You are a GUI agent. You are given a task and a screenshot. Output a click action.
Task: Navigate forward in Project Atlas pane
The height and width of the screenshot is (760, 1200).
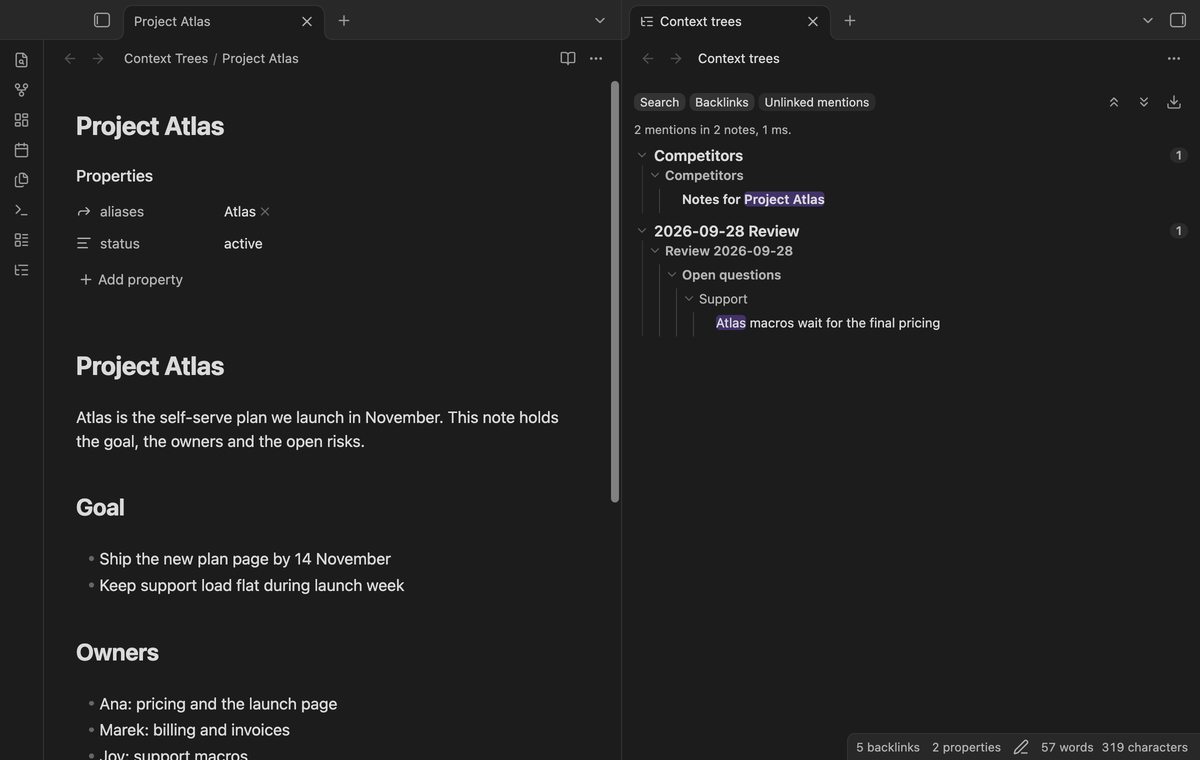(x=98, y=58)
